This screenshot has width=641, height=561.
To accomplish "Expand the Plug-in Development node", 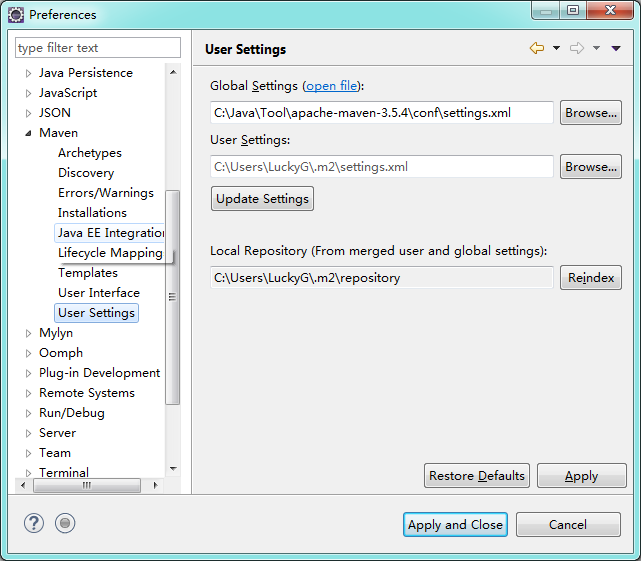I will click(28, 373).
